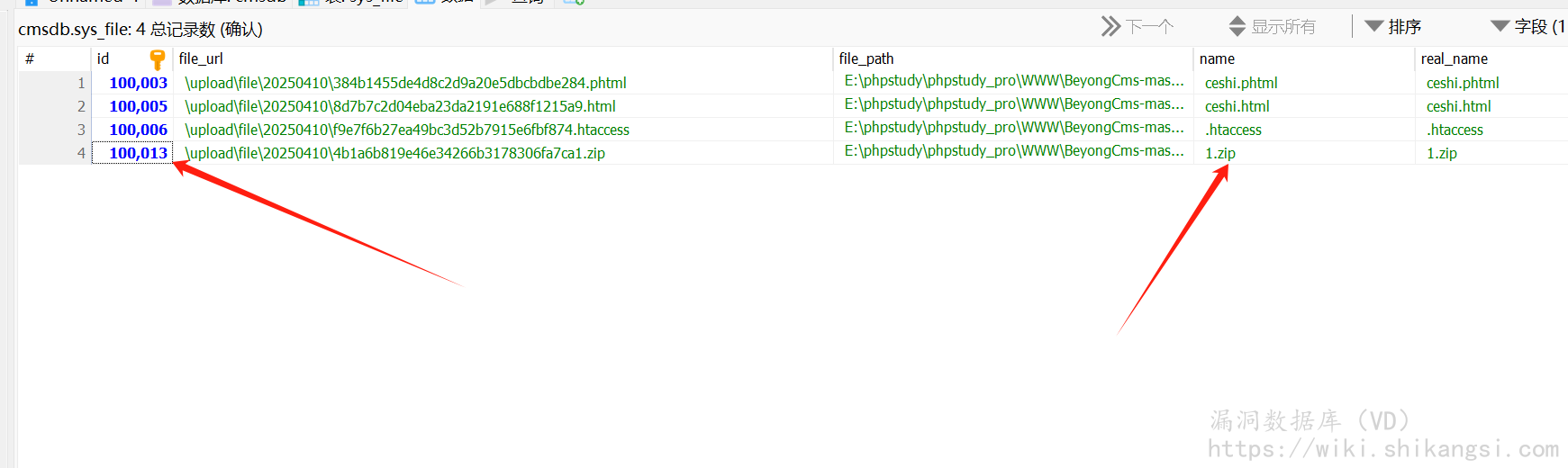Click the # row number column header

(30, 59)
